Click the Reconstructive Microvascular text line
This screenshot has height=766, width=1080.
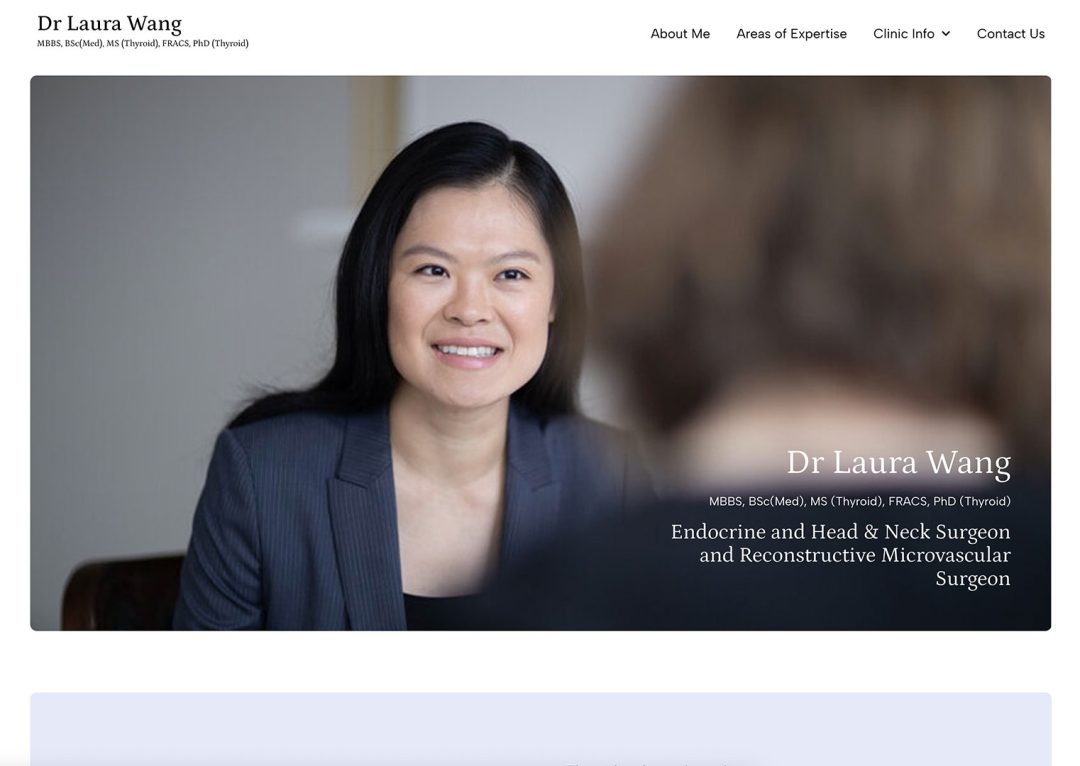tap(855, 555)
